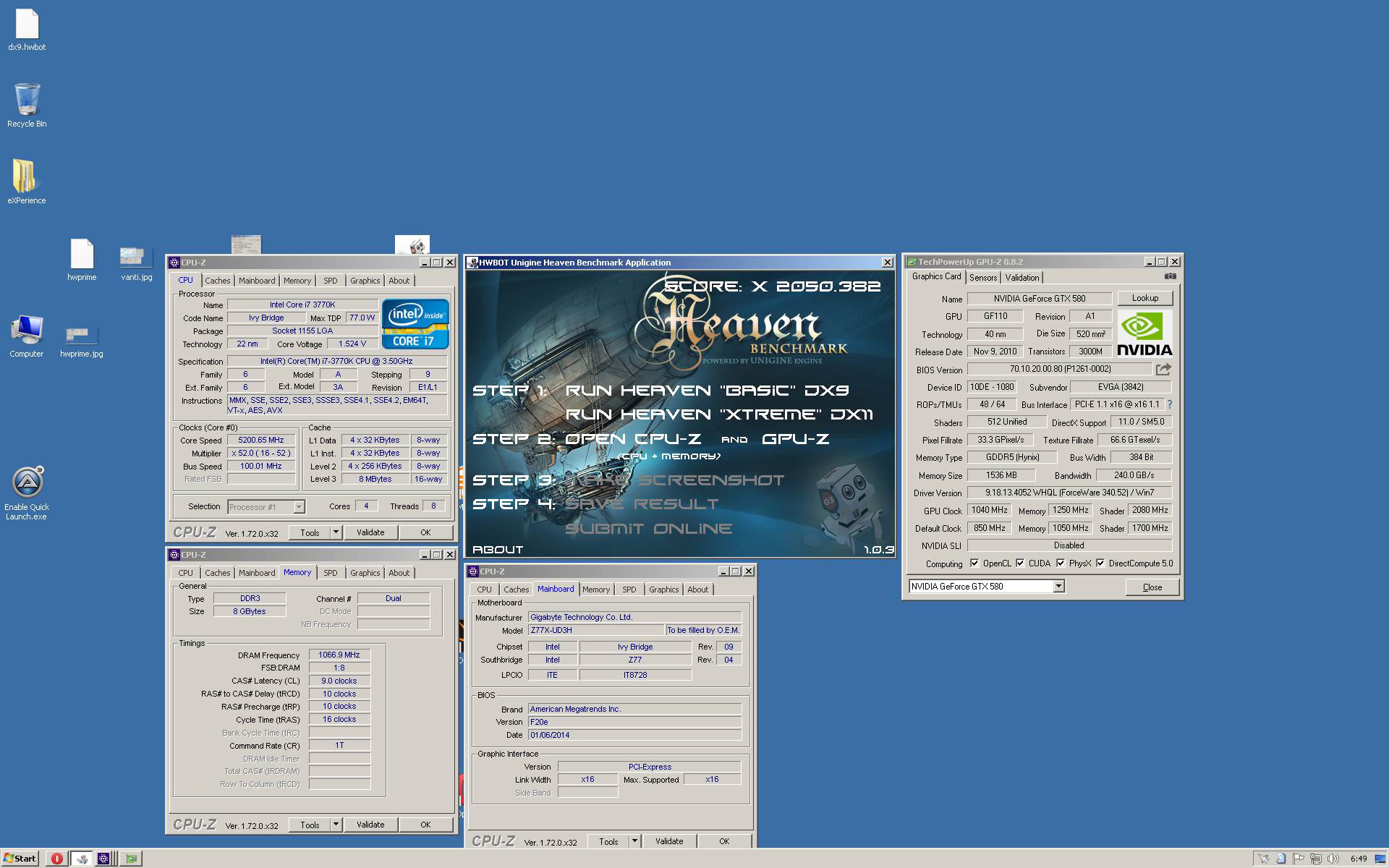
Task: Click GPU-Z link in Heaven step 2
Action: pos(796,439)
